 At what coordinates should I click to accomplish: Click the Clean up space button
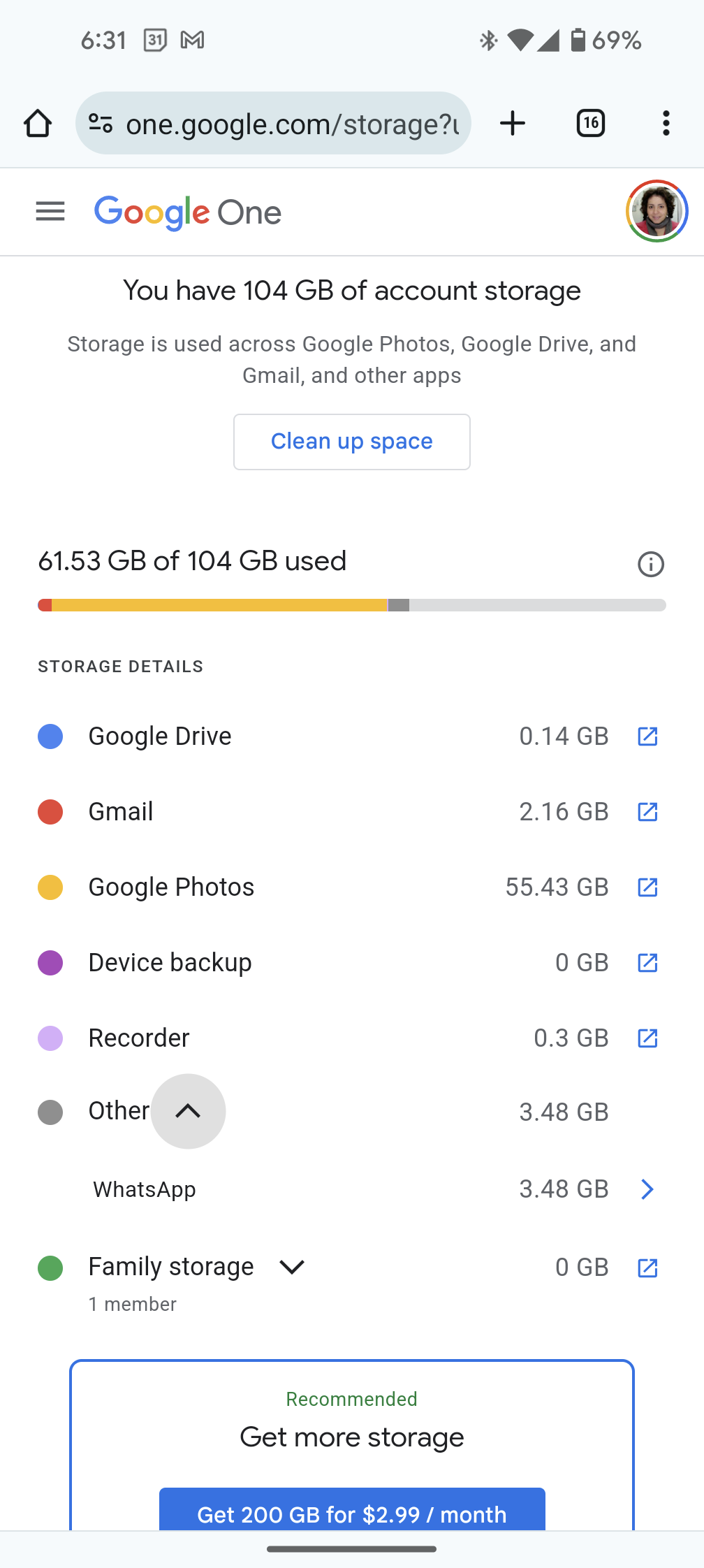coord(352,442)
